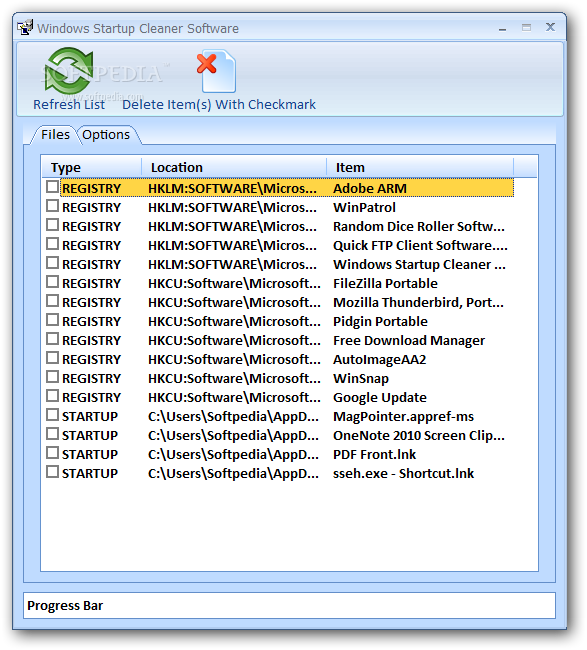
Task: Check the WinPatrol checkbox
Action: [x=52, y=206]
